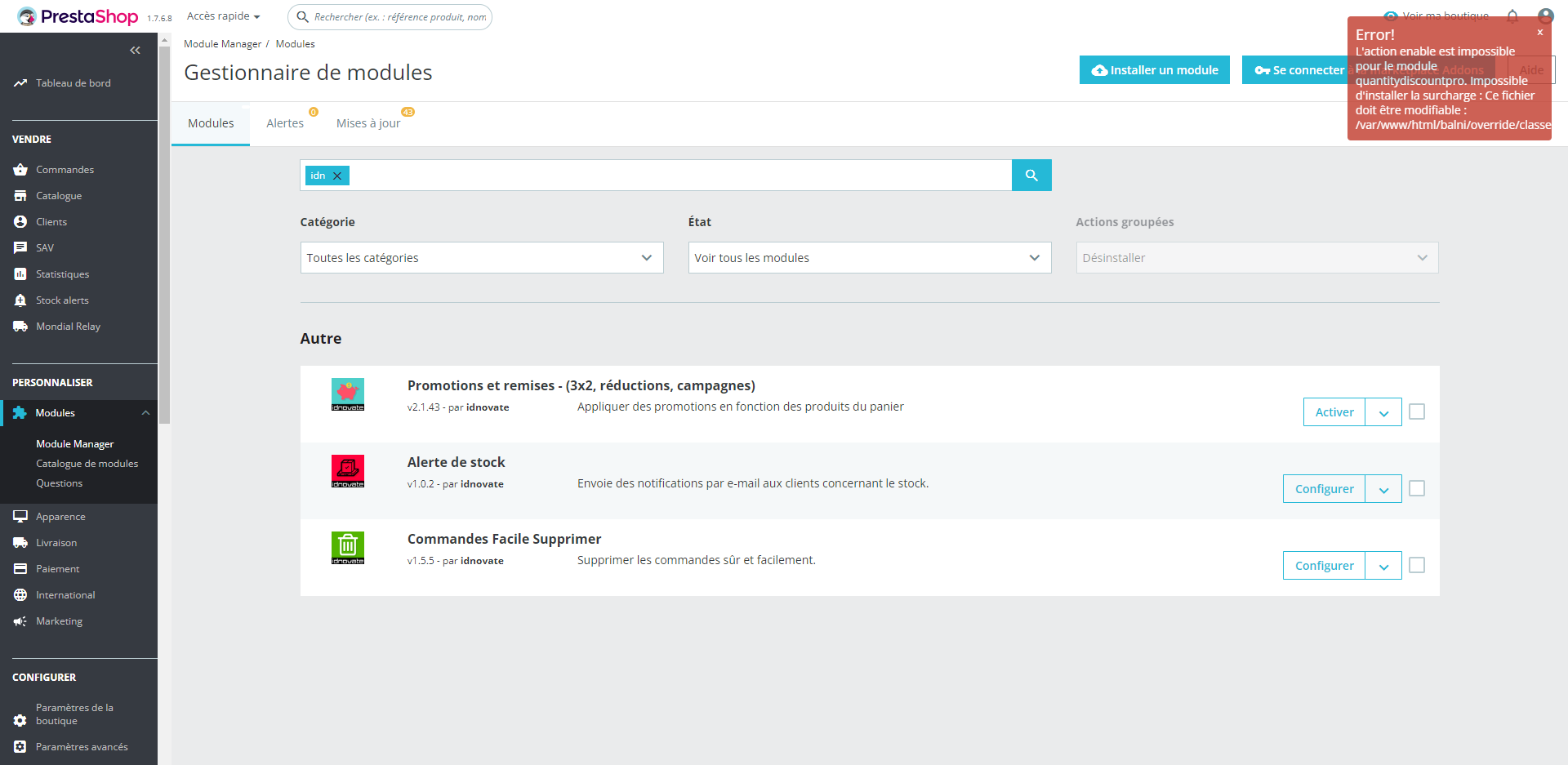Open Questions in sidebar submenu

coord(60,483)
